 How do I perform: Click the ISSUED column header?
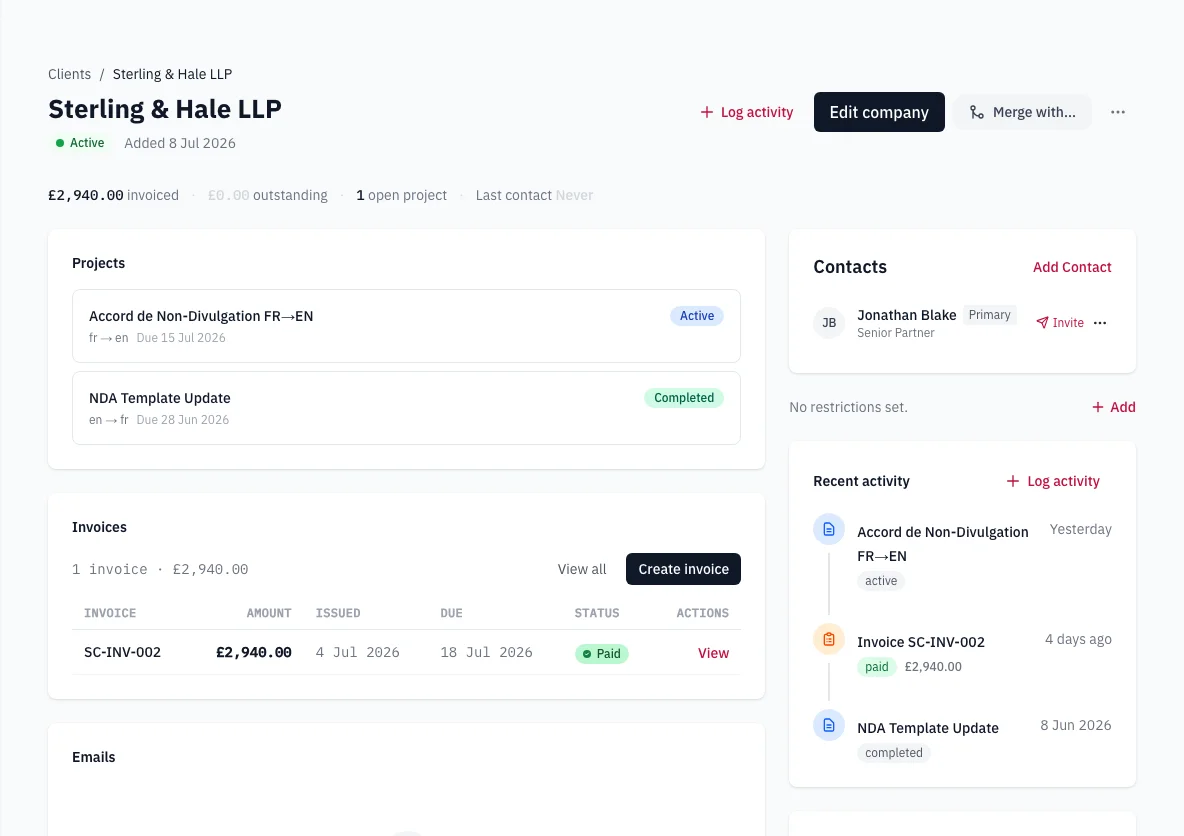[338, 613]
